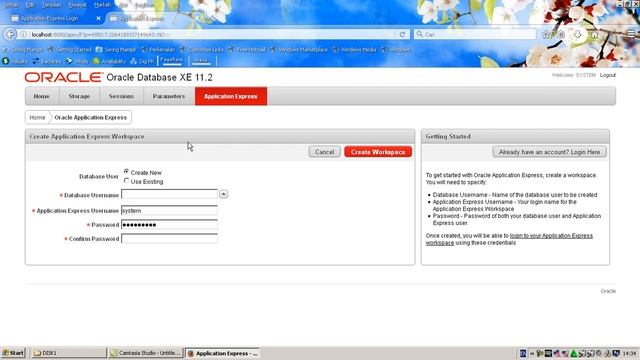Click the Logout link
This screenshot has height=360, width=640.
(608, 75)
